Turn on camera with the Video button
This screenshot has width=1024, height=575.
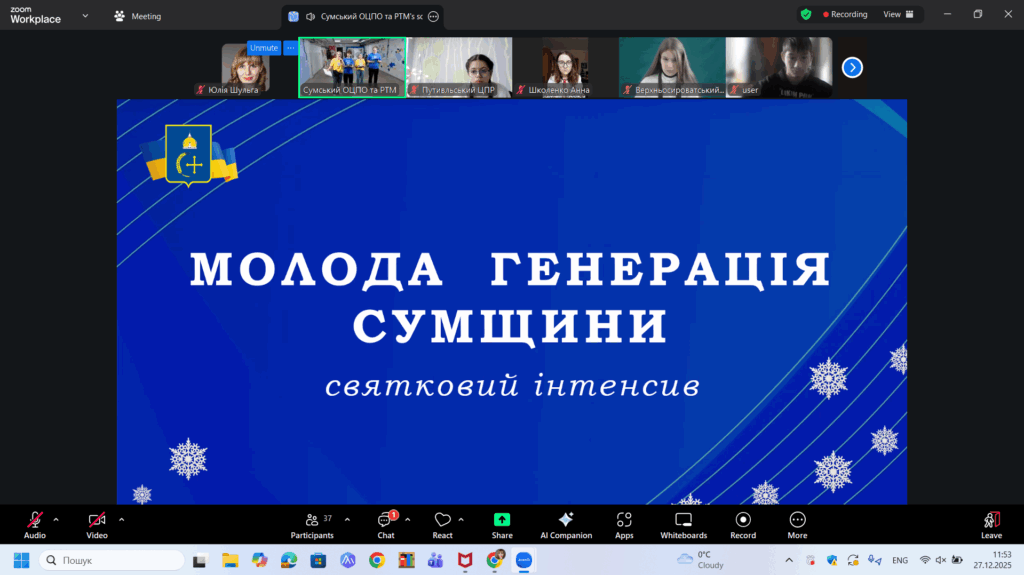pyautogui.click(x=97, y=524)
